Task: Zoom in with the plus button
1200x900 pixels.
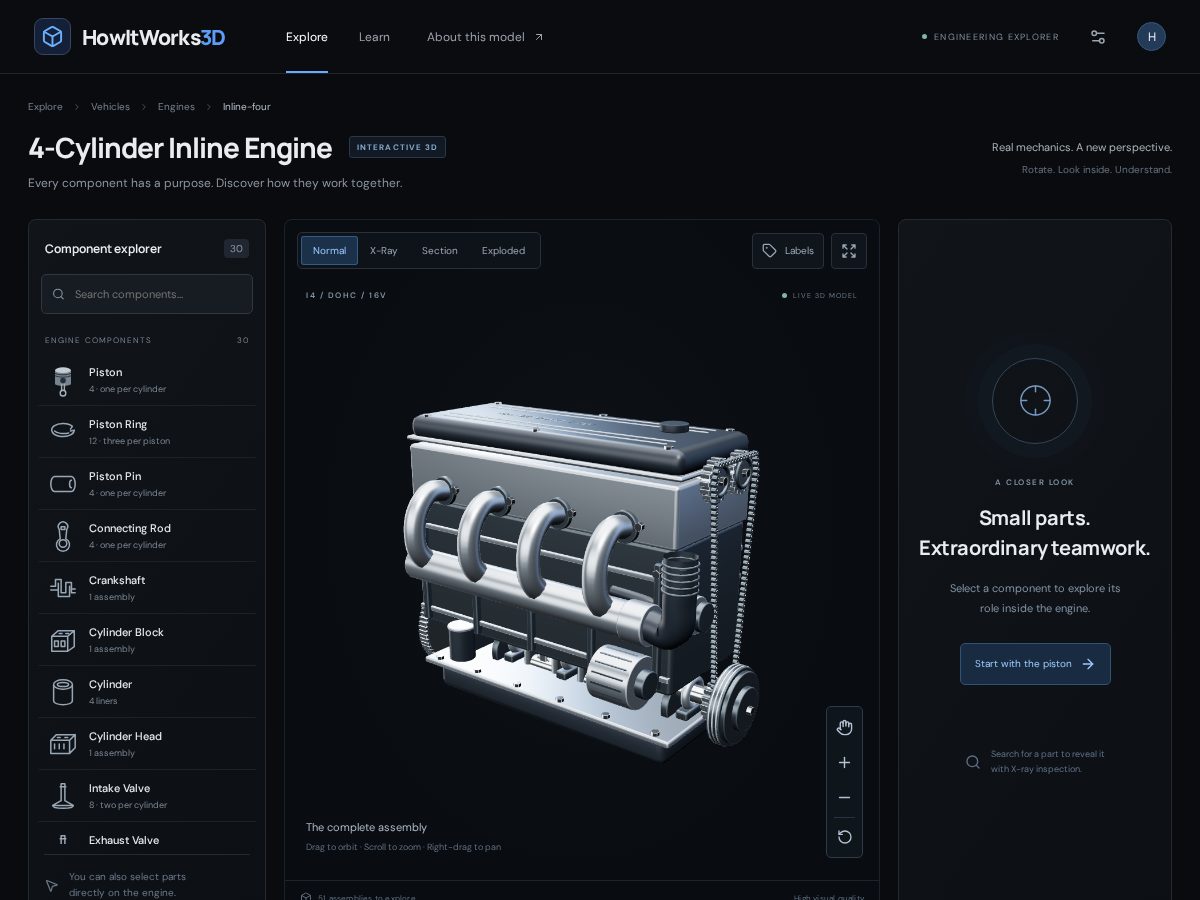Action: 844,763
